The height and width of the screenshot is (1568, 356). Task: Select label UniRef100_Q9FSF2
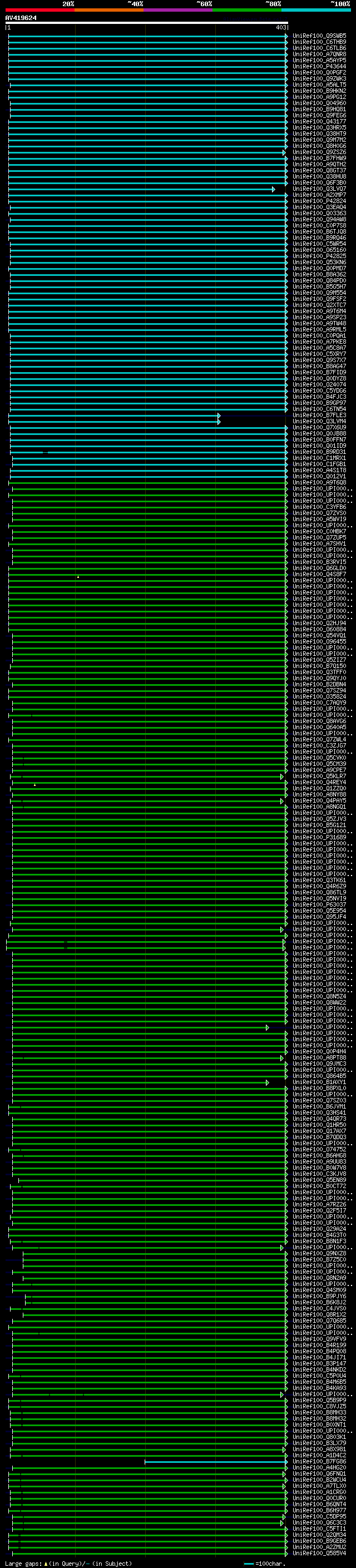click(x=319, y=299)
